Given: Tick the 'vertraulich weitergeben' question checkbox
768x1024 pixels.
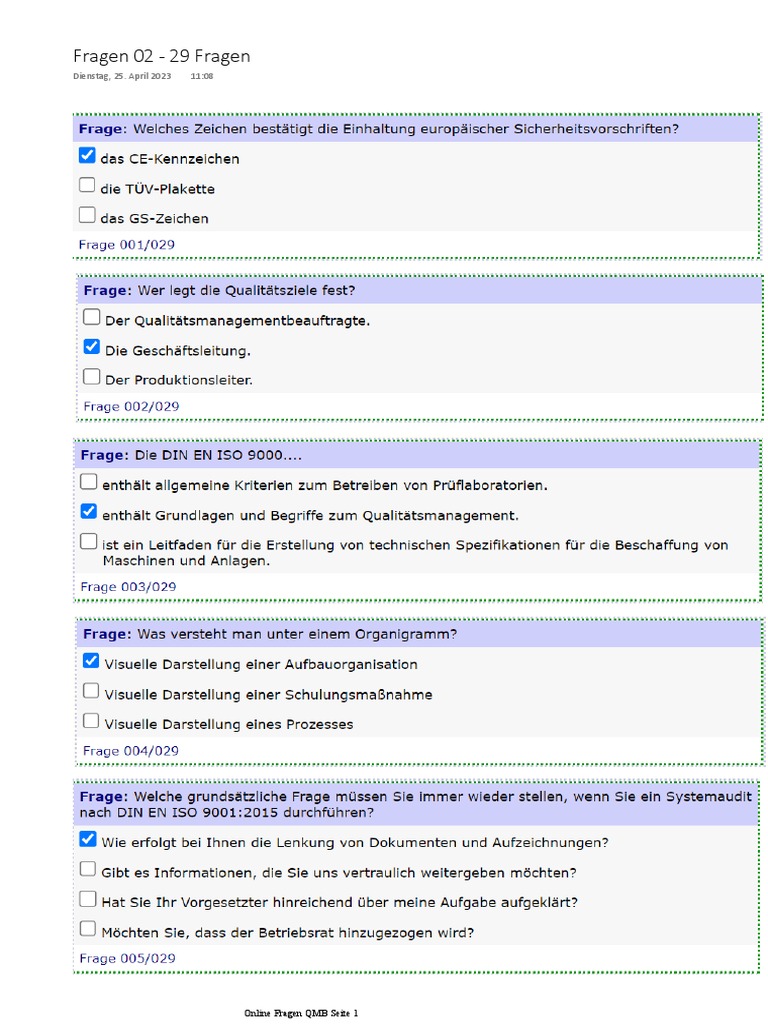Looking at the screenshot, I should click(88, 870).
